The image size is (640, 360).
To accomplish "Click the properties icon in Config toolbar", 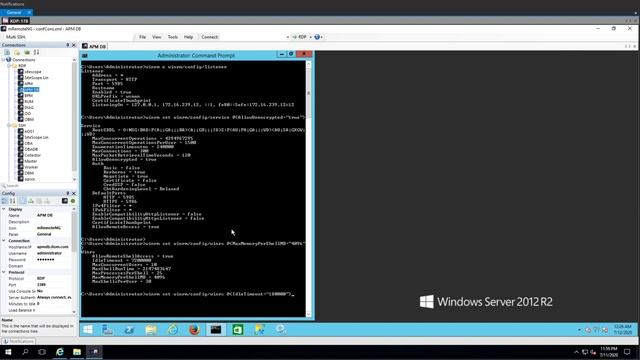I will (x=23, y=201).
